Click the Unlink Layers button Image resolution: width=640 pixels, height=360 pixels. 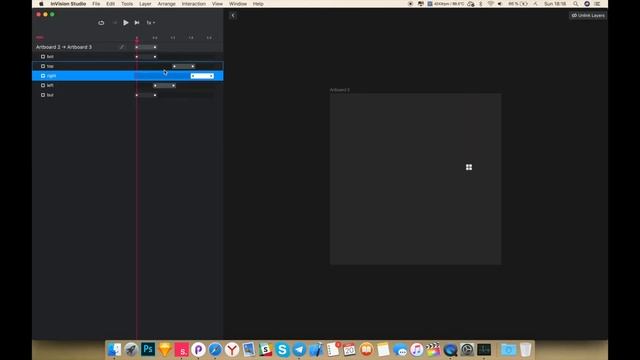[588, 16]
